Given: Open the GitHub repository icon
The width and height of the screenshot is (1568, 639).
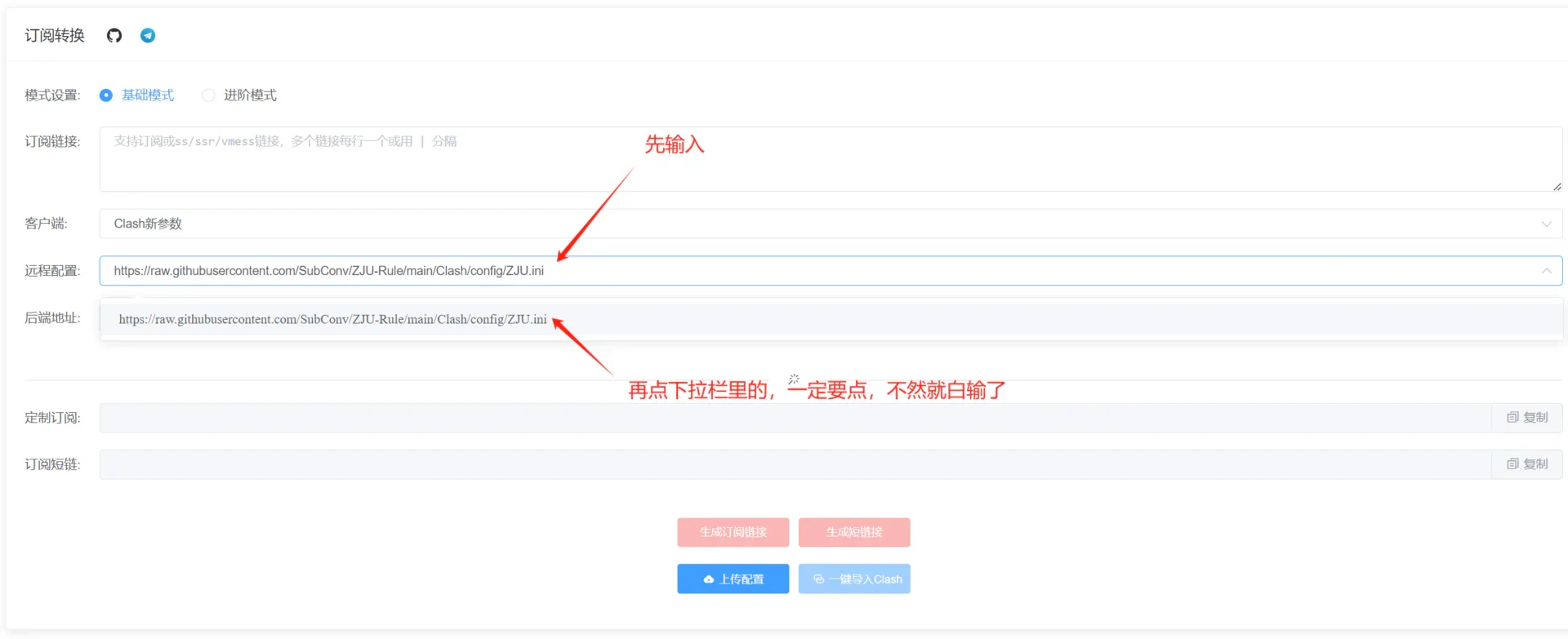Looking at the screenshot, I should coord(114,35).
